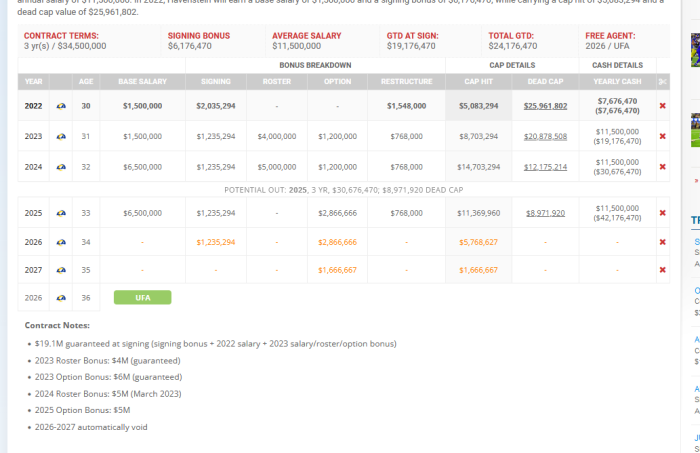
Task: Open the $12,175,214 dead cap link
Action: tap(546, 167)
